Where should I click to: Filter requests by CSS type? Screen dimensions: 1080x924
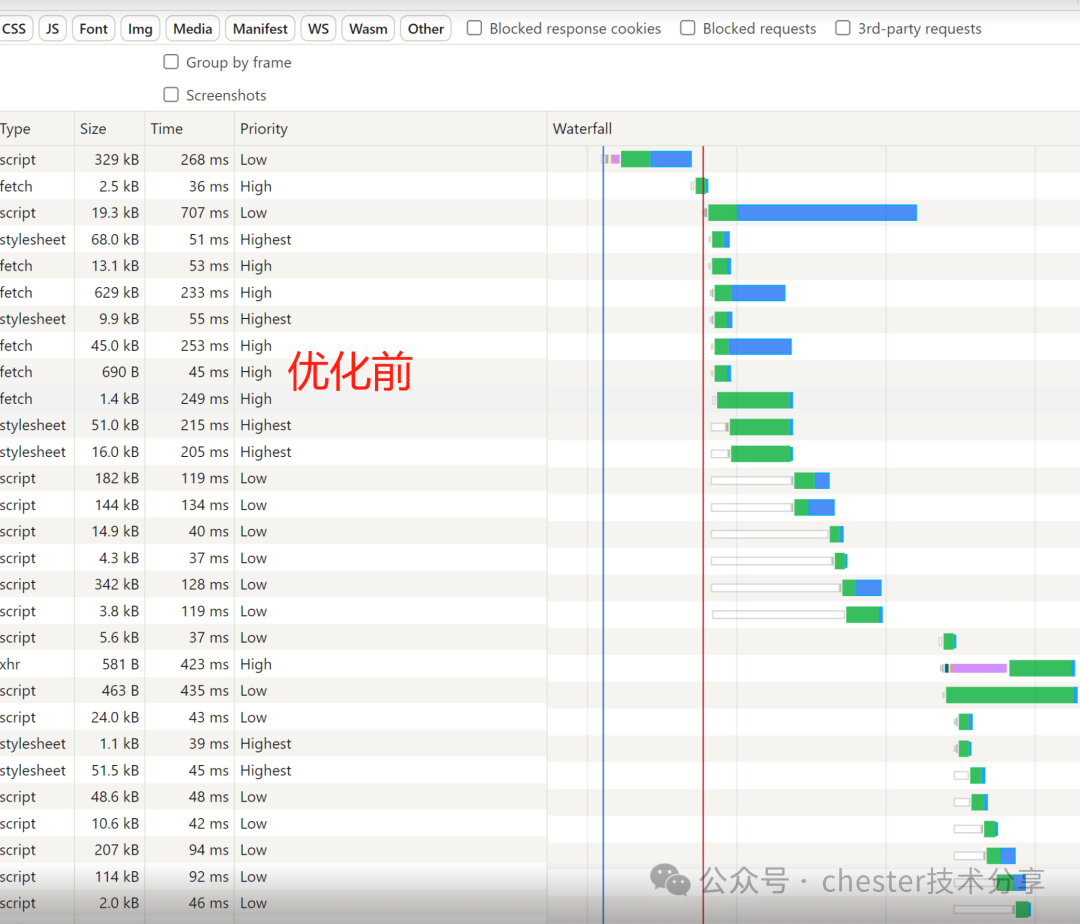coord(15,29)
